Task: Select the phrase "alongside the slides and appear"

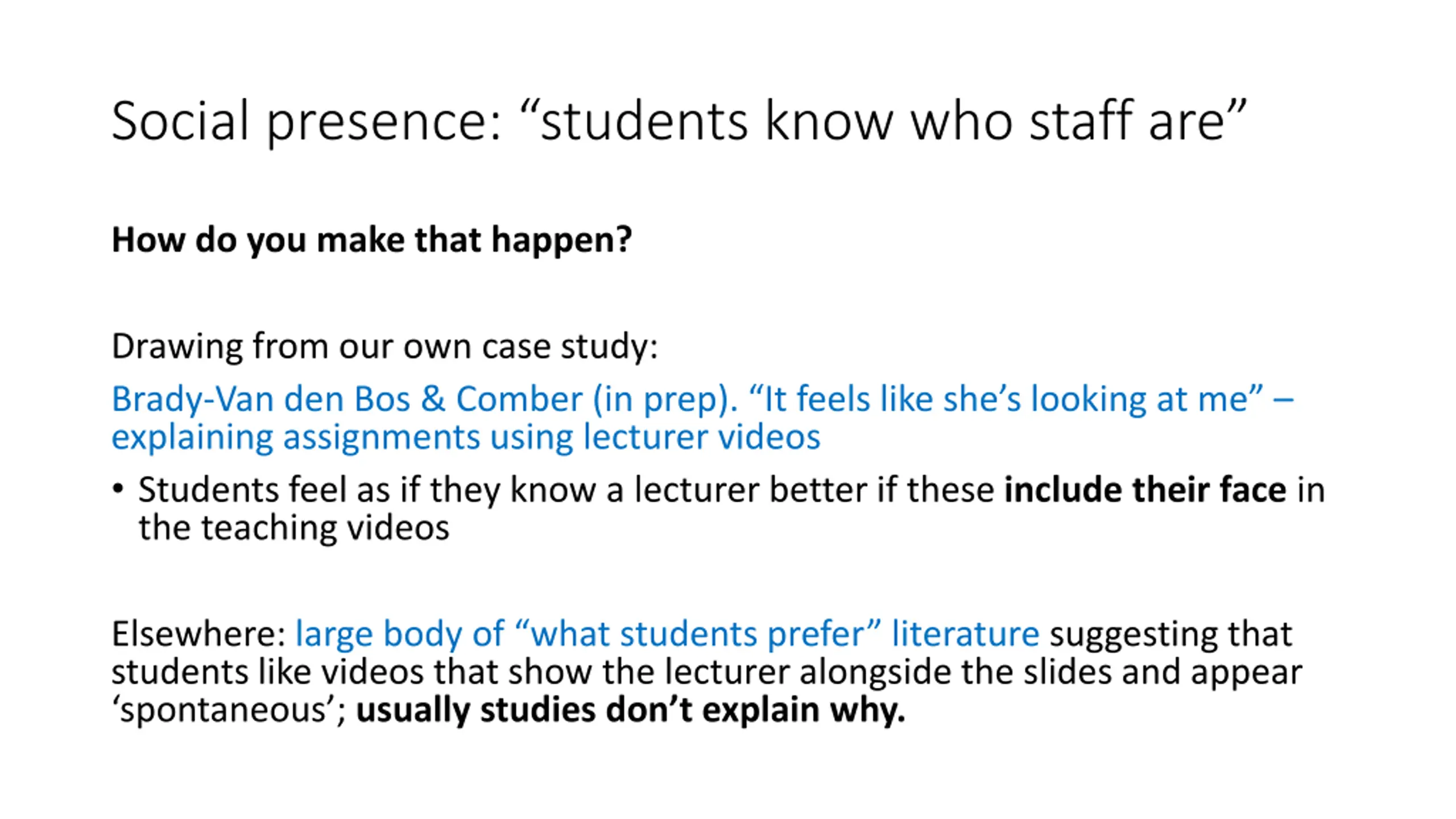Action: (x=1051, y=672)
